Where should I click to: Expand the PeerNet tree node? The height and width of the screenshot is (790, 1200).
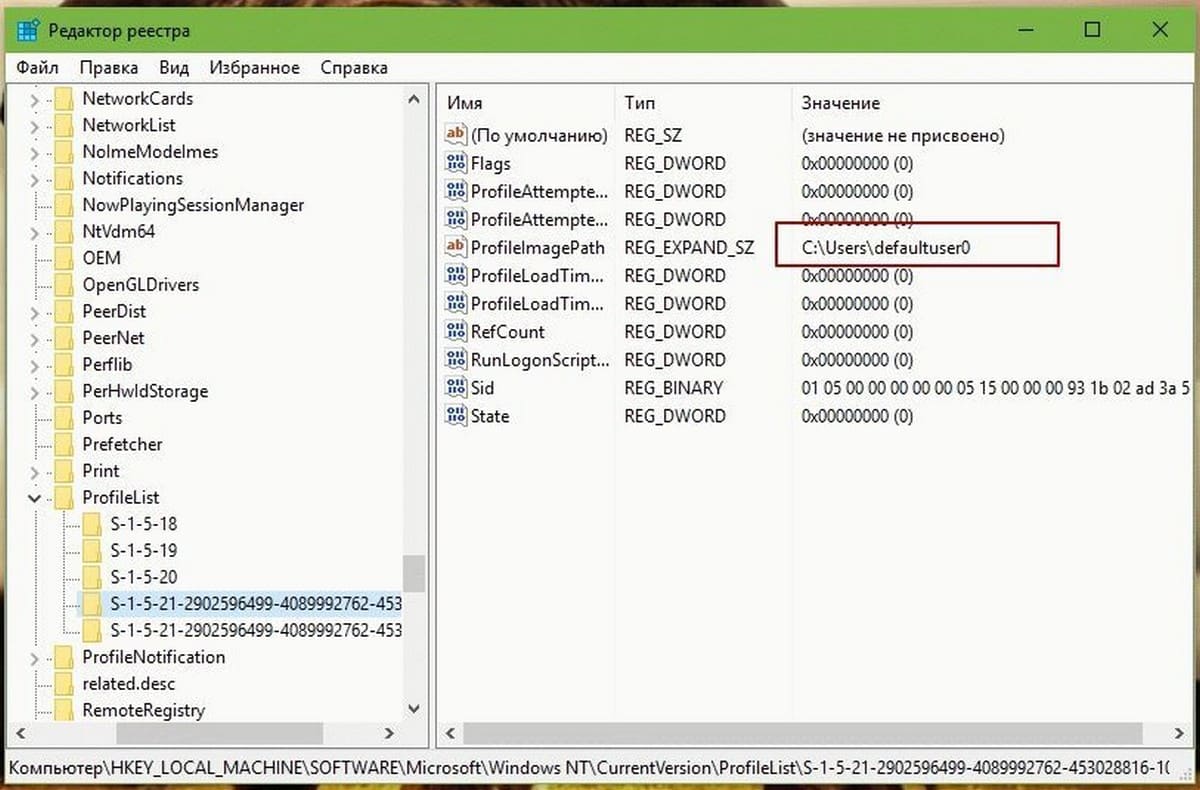click(x=36, y=338)
